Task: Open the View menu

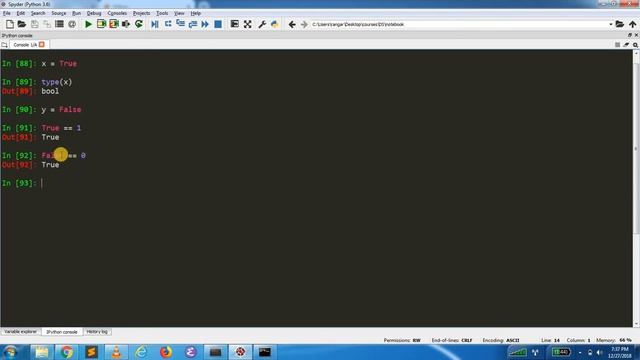Action: click(179, 13)
